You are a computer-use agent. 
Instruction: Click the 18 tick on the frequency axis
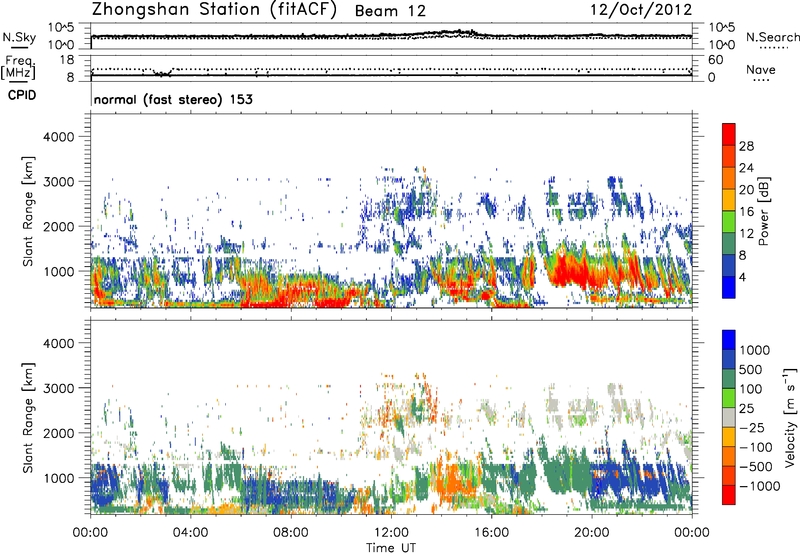pyautogui.click(x=67, y=60)
